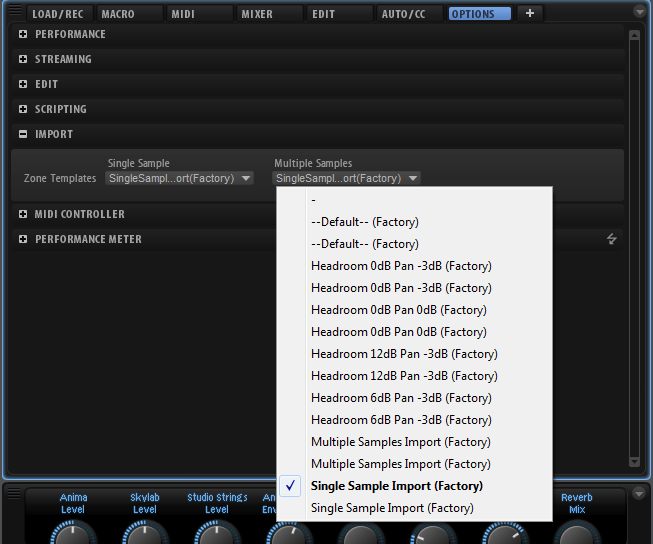Add a new tab with plus button
653x544 pixels.
point(530,13)
